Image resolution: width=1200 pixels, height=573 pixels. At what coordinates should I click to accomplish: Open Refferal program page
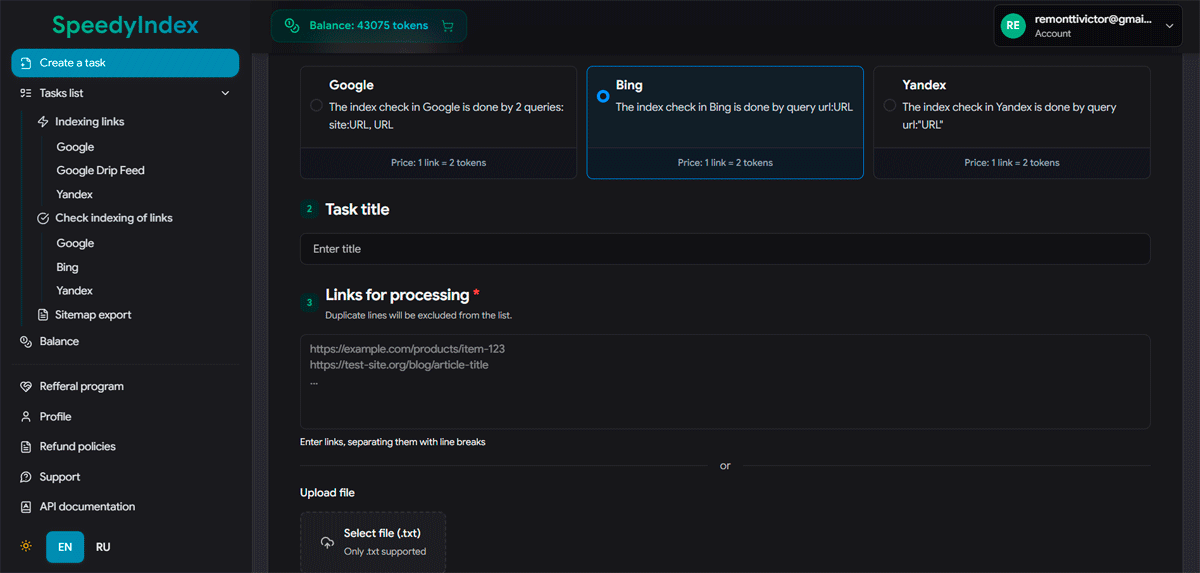click(82, 387)
